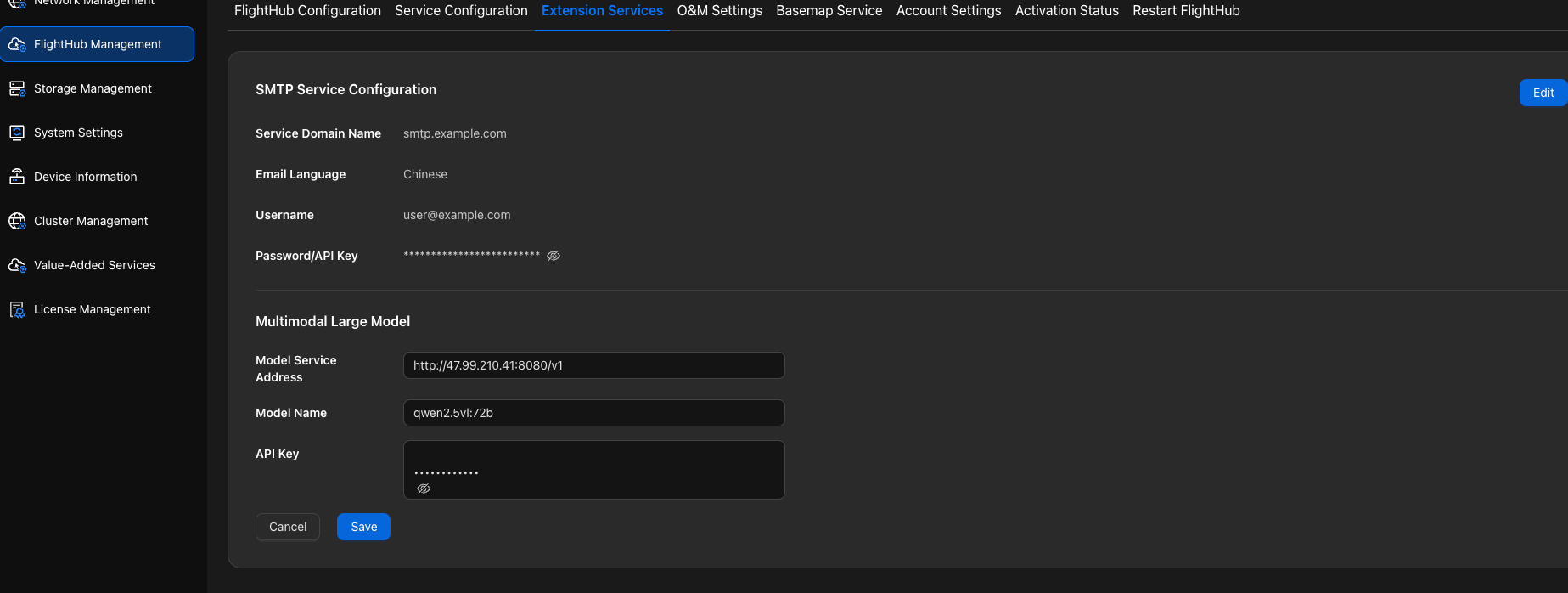Screen dimensions: 1568x593
Task: Cancel the model configuration changes
Action: 288,527
